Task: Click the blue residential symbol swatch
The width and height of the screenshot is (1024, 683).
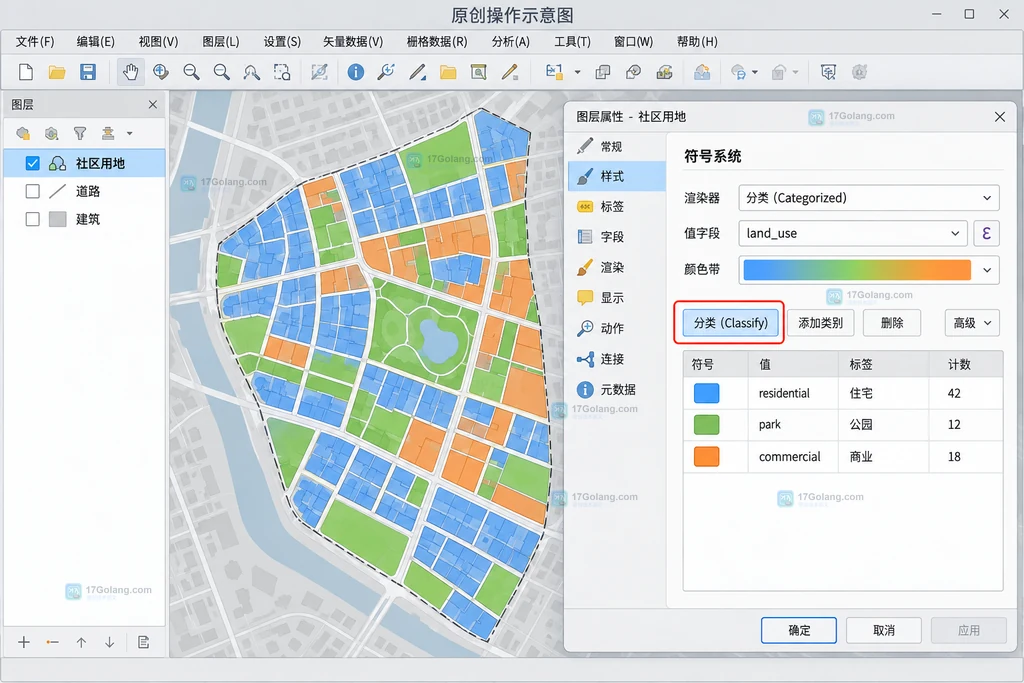Action: point(706,393)
